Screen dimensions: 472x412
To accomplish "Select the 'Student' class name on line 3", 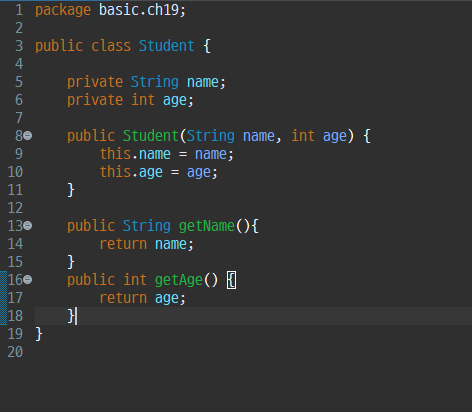I will (166, 46).
